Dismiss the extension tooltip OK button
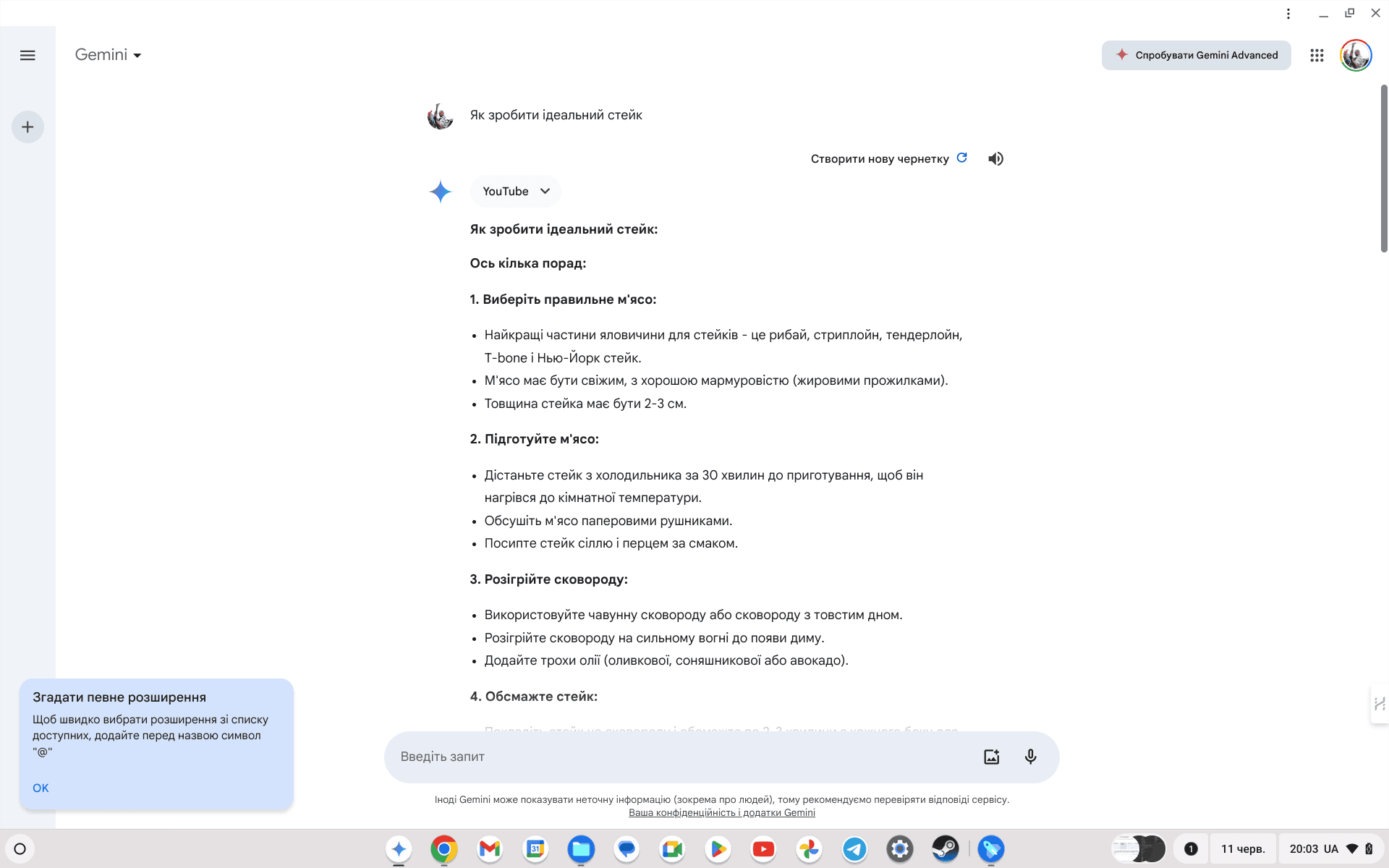 pos(40,788)
